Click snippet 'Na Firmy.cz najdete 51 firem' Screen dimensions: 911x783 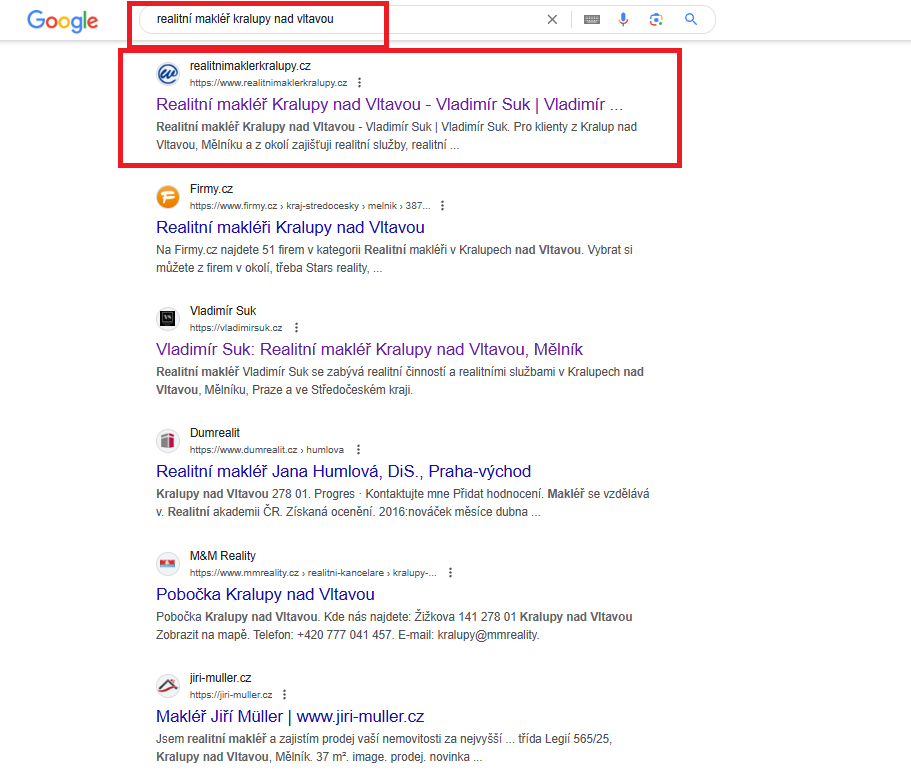(394, 258)
